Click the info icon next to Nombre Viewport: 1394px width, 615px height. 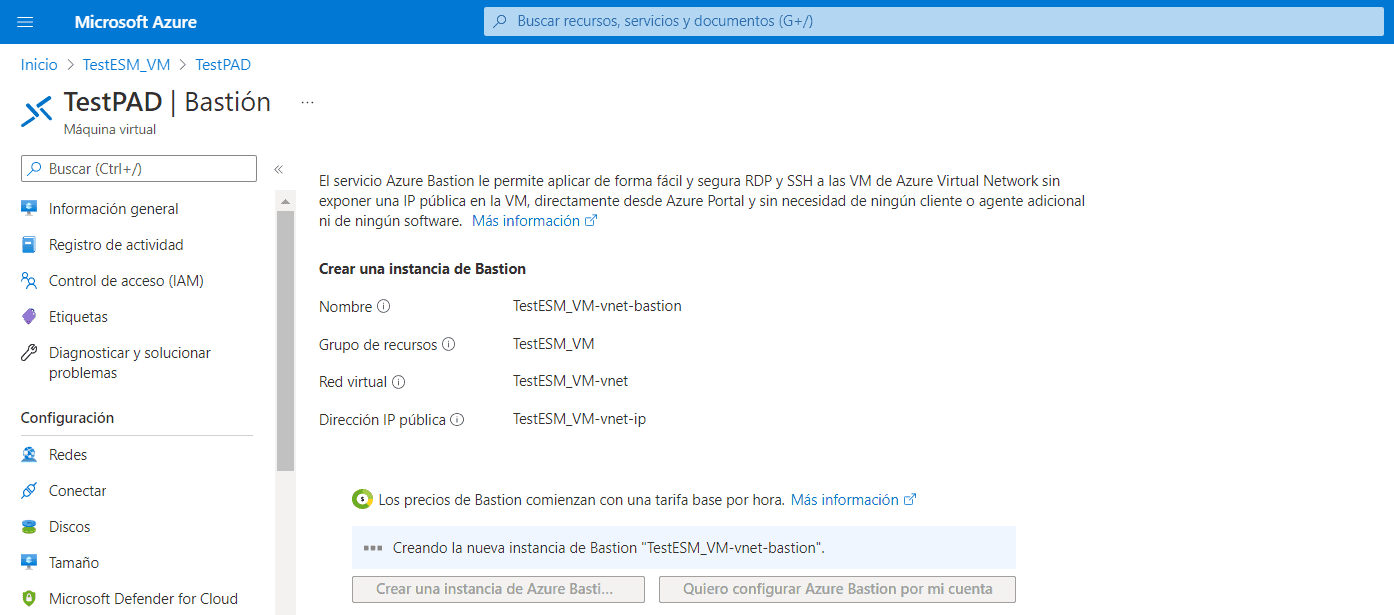point(384,306)
